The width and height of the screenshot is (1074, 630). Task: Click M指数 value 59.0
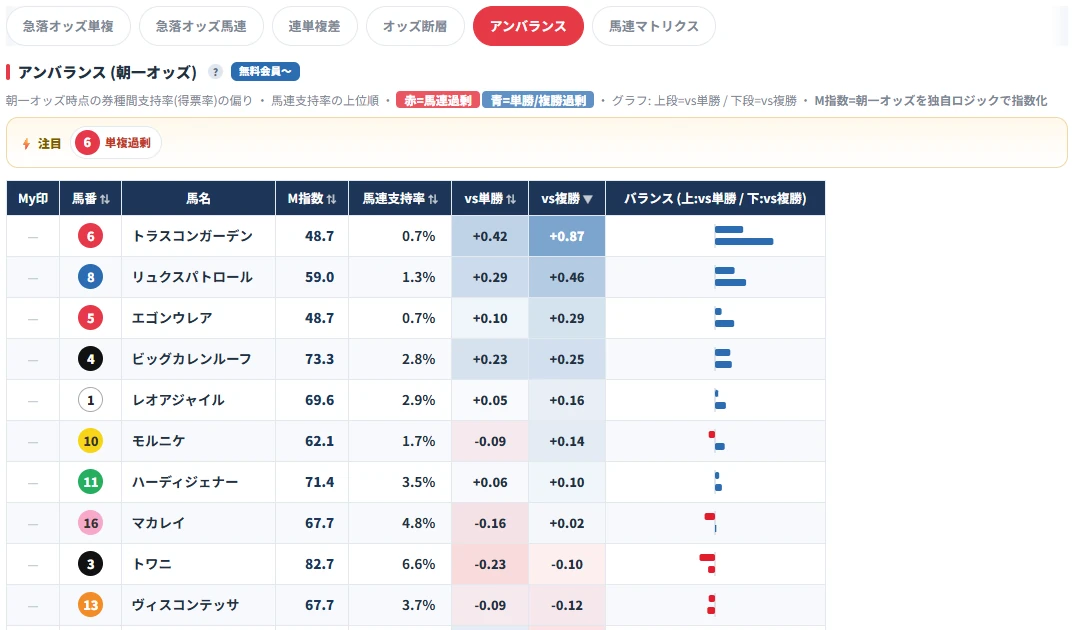(319, 277)
